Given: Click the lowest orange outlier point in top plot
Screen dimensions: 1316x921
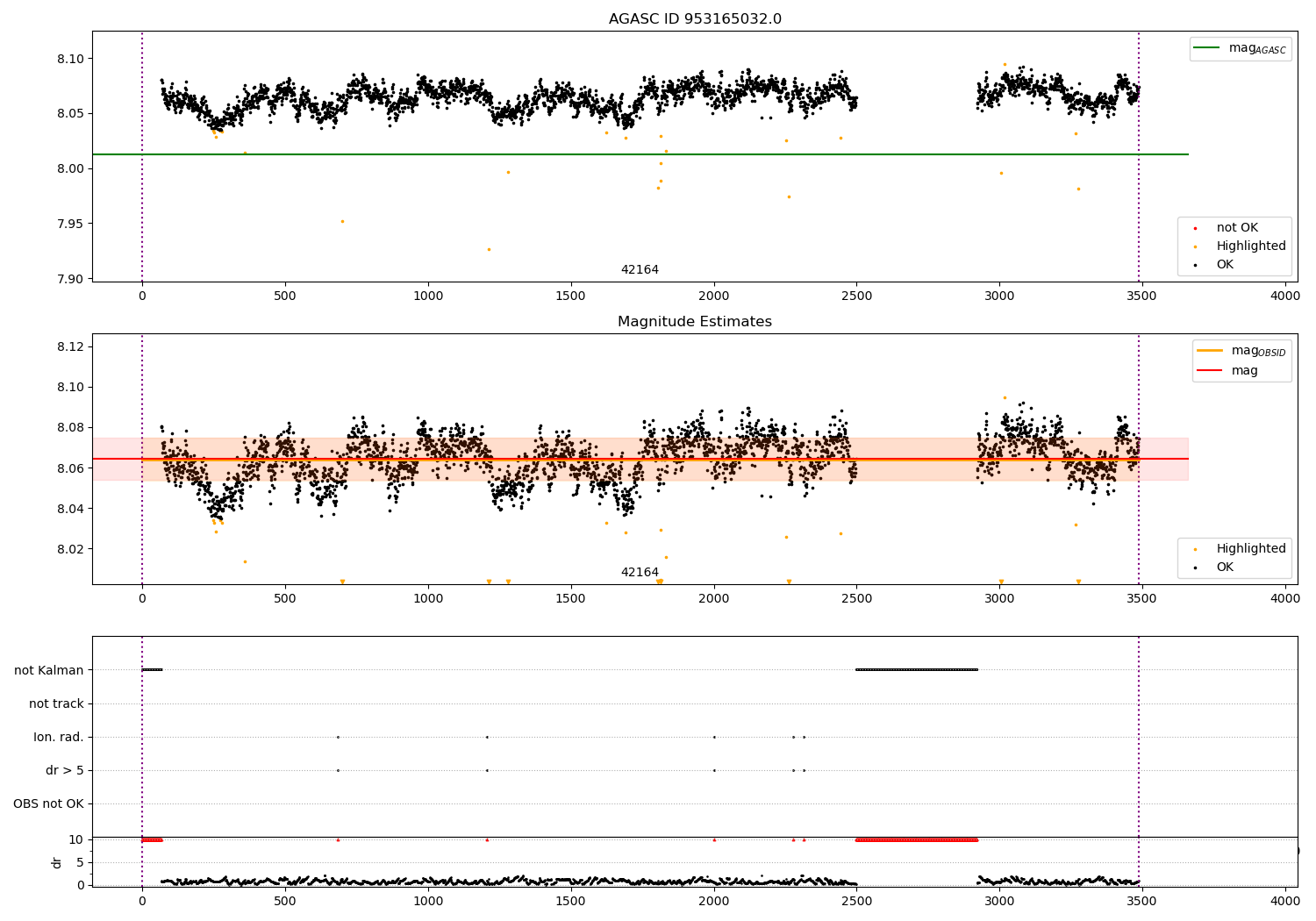Looking at the screenshot, I should 489,249.
